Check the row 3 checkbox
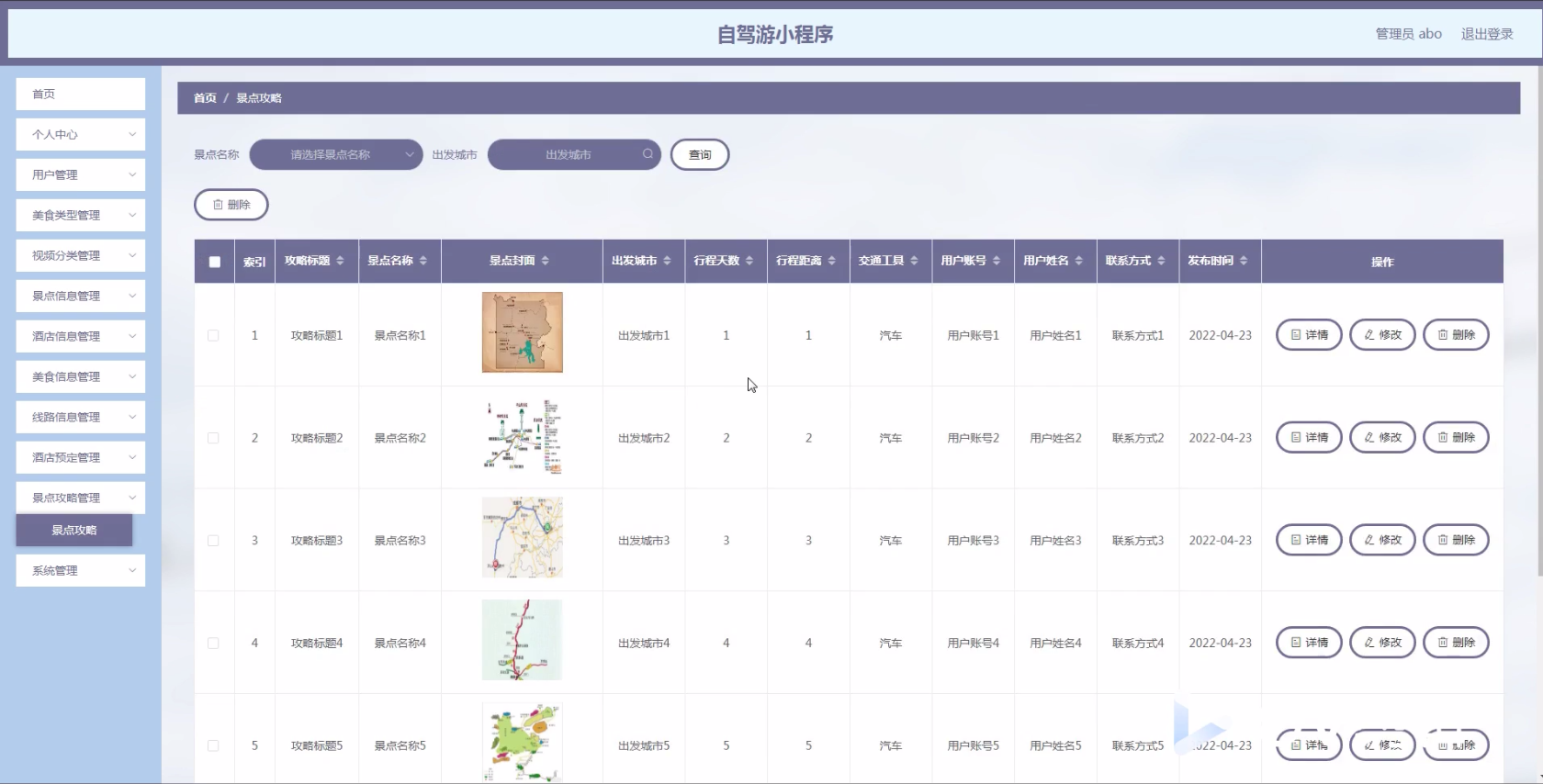1543x784 pixels. click(213, 541)
